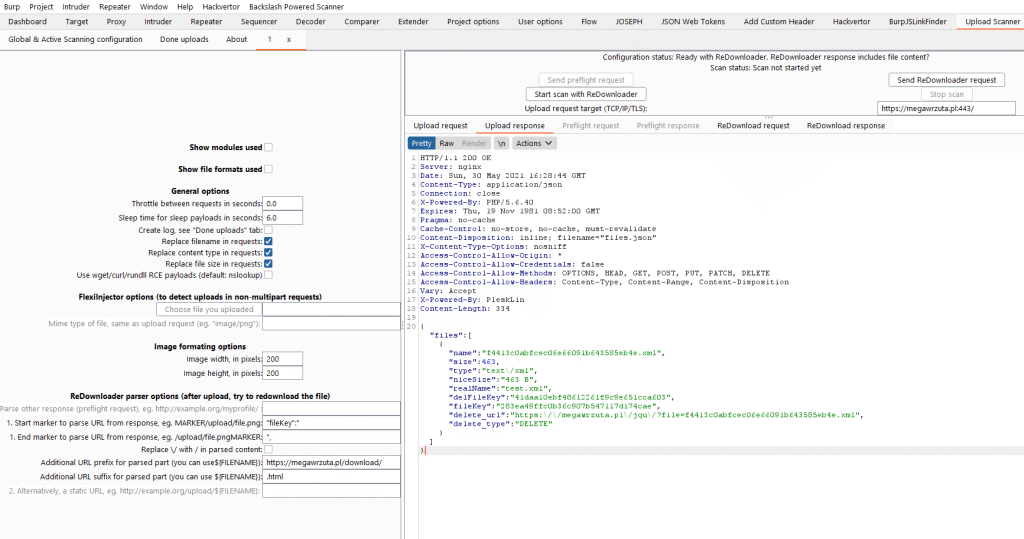This screenshot has width=1024, height=539.
Task: Toggle Replace \/ with / in parsed content
Action: [268, 449]
